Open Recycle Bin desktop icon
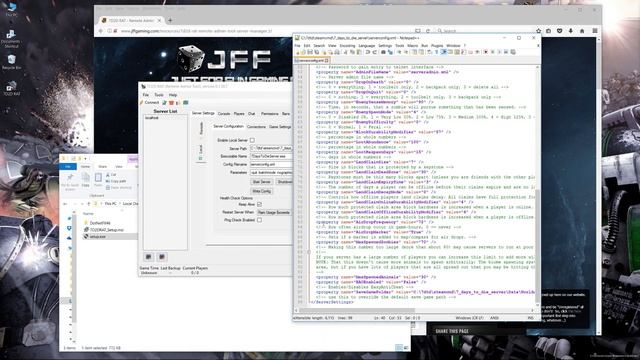This screenshot has height=360, width=640. 11,62
